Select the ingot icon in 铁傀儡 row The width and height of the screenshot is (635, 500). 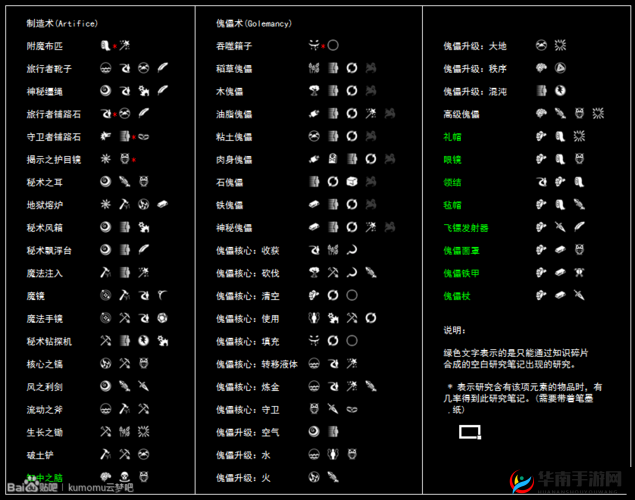click(x=314, y=204)
